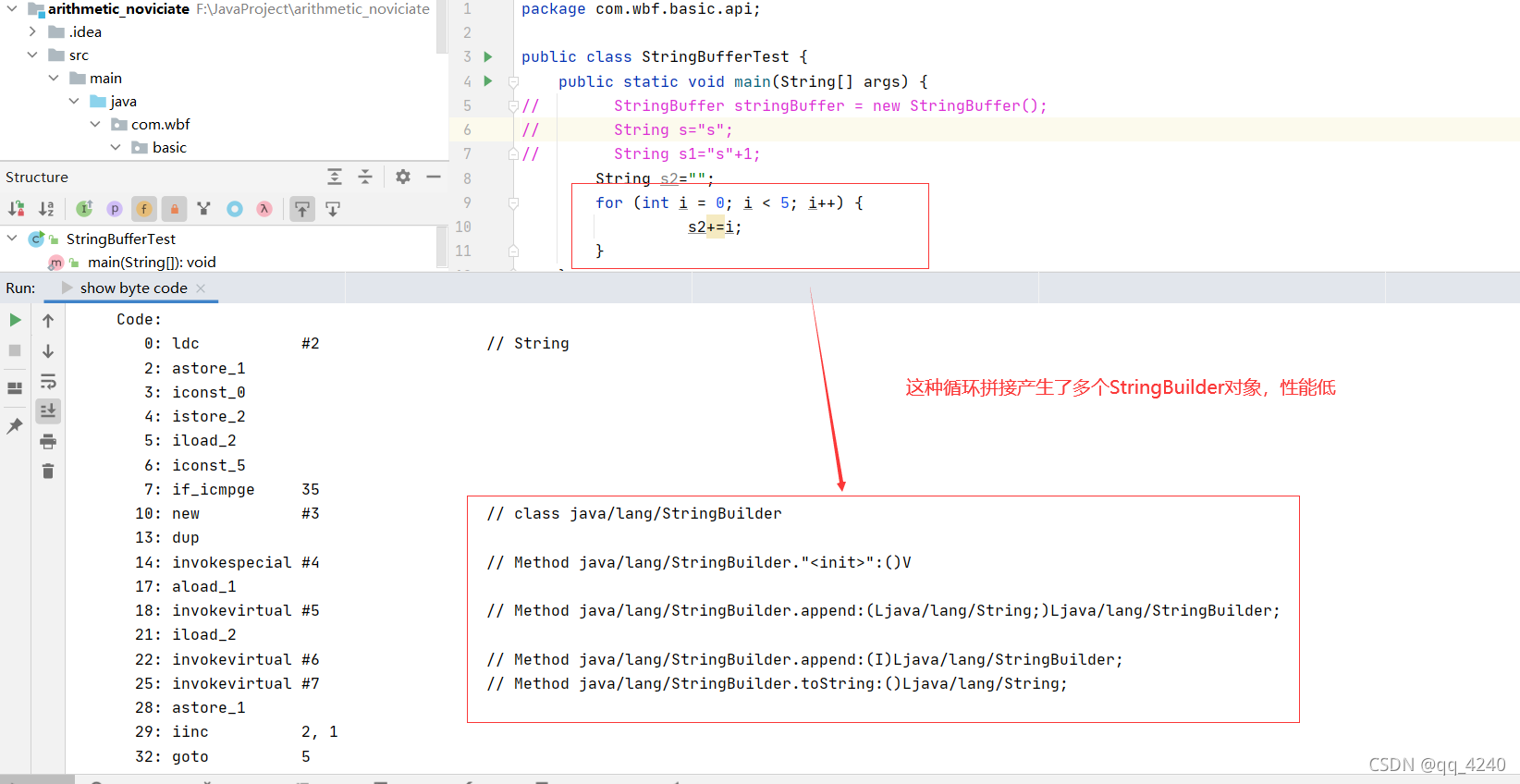Collapse the com.wbf package
1520x784 pixels.
coord(95,124)
